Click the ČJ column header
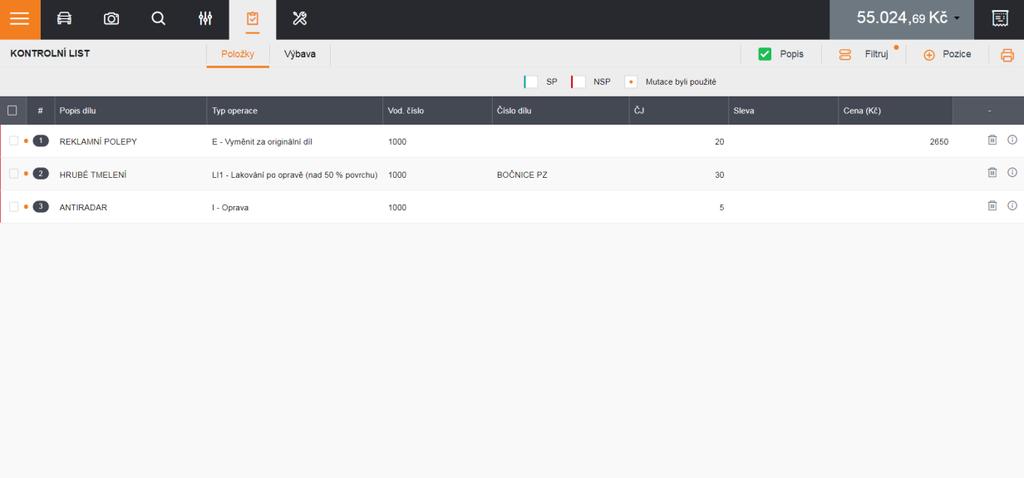This screenshot has width=1024, height=478. click(639, 111)
